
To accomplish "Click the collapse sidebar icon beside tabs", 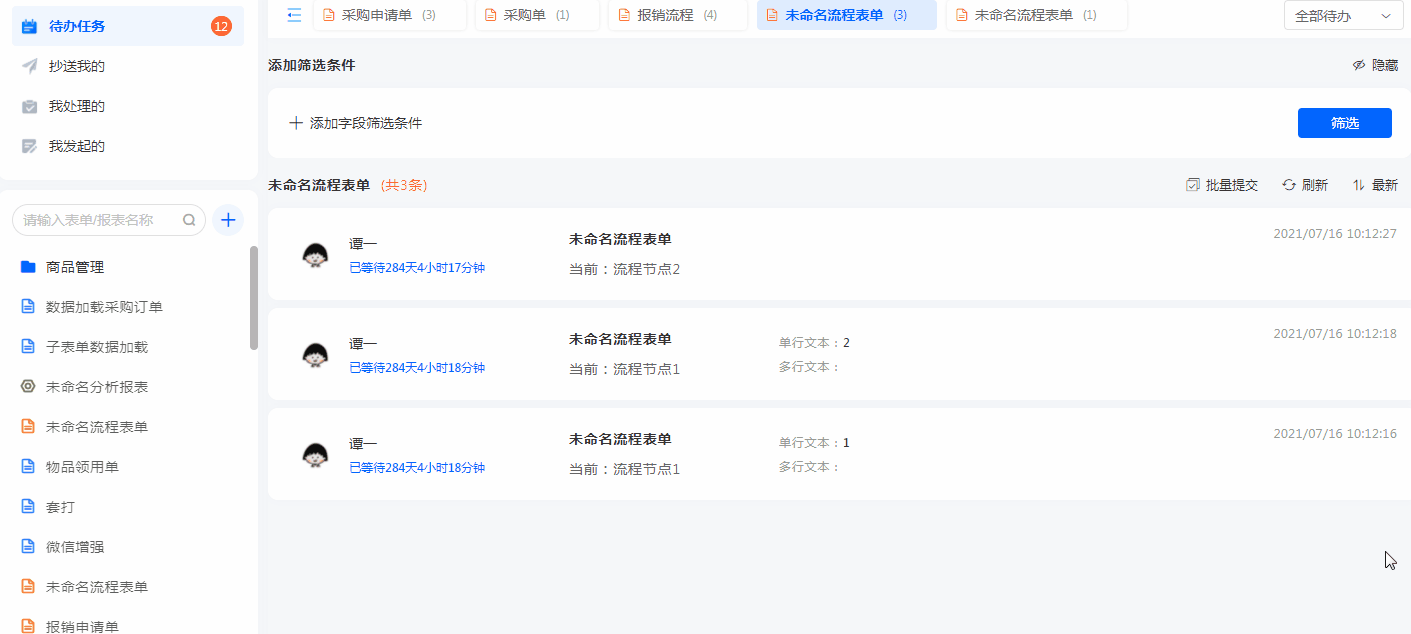I will (x=294, y=15).
